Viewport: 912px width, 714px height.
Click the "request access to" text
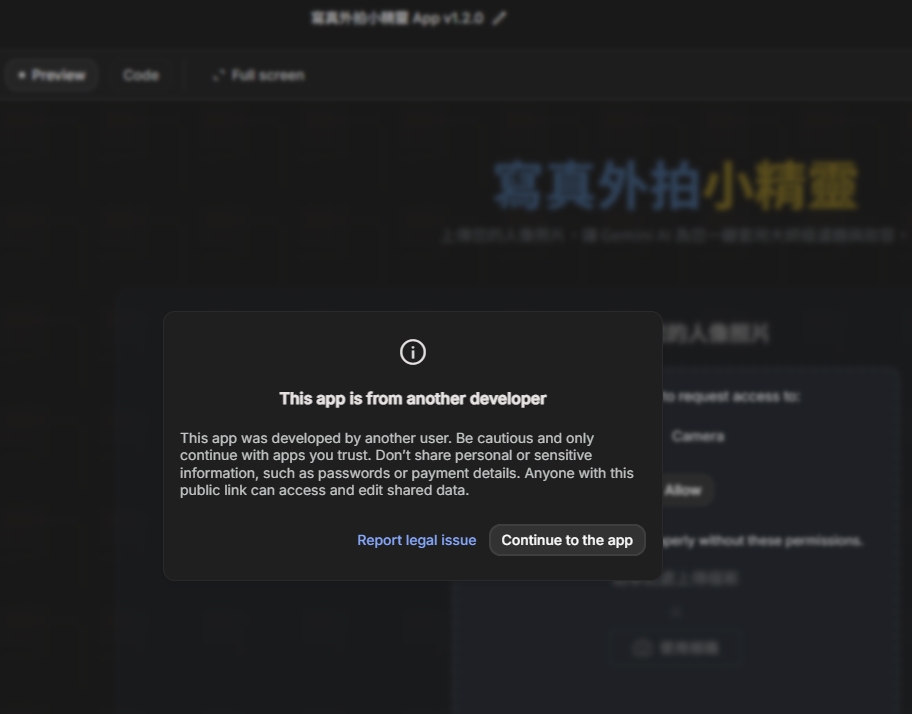click(732, 396)
